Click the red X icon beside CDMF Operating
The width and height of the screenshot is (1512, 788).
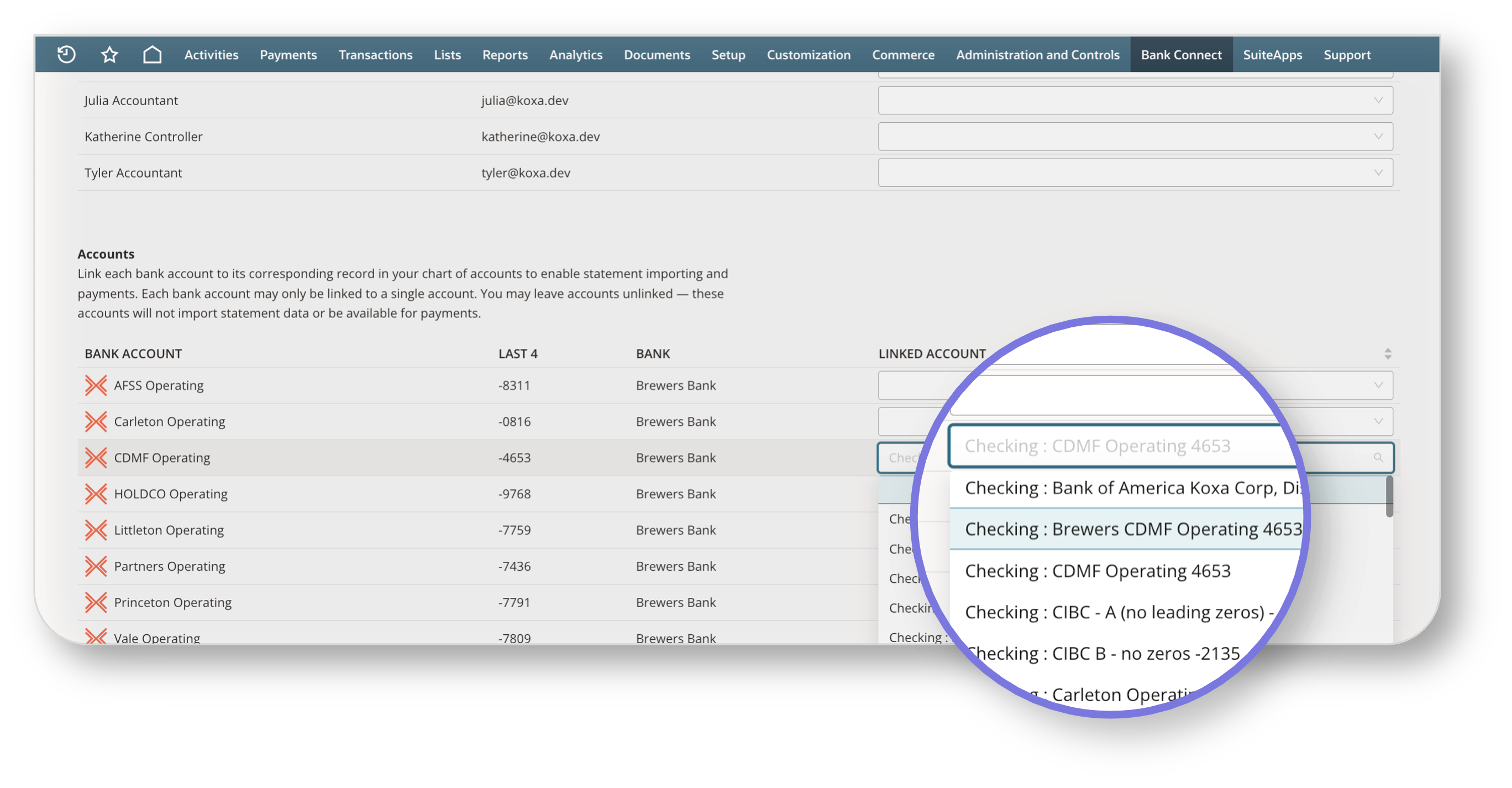[x=96, y=457]
